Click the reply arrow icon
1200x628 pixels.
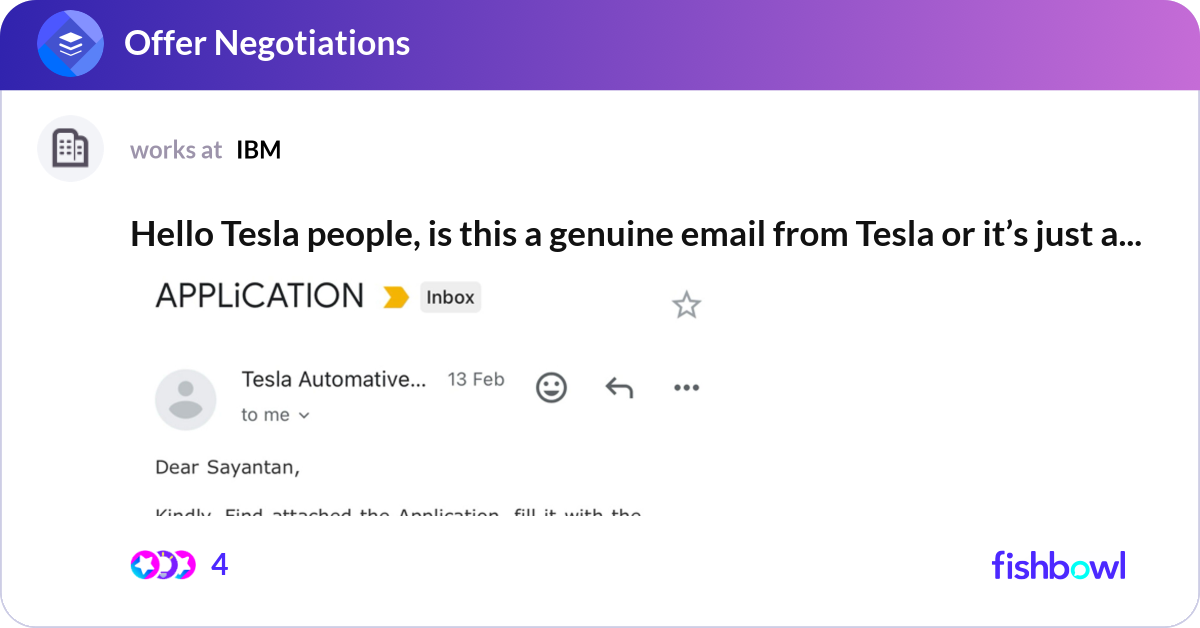tap(618, 387)
